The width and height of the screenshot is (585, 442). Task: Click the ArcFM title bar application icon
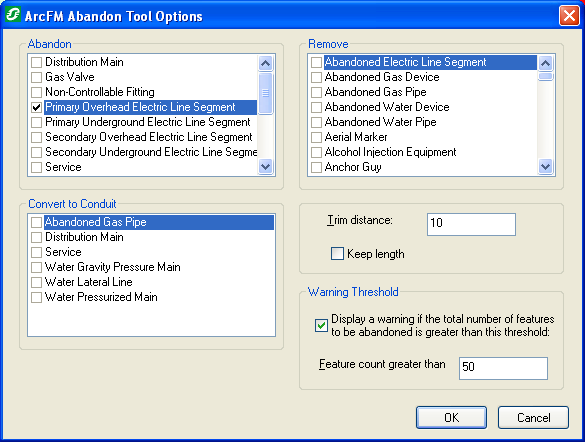[x=13, y=15]
